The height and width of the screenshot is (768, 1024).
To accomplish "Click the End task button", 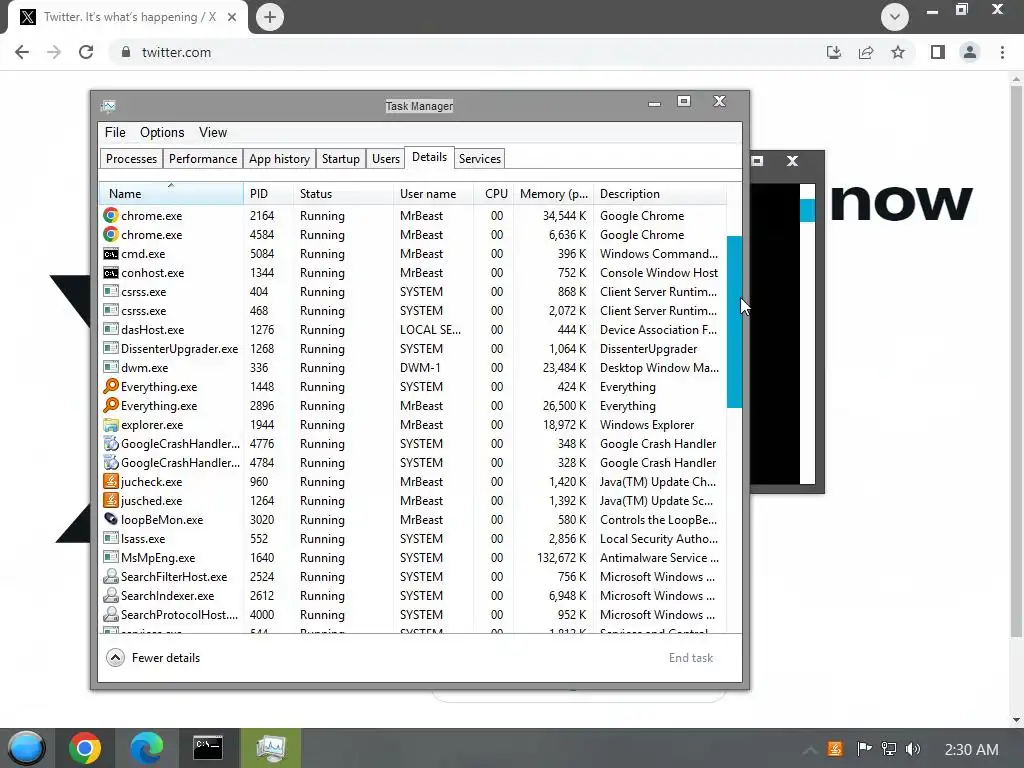I will pyautogui.click(x=691, y=658).
